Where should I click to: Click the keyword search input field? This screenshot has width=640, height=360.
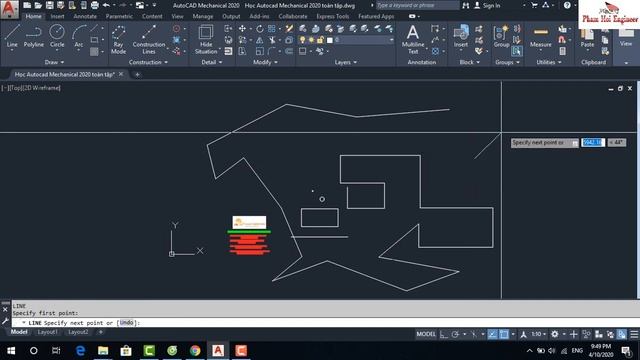417,5
